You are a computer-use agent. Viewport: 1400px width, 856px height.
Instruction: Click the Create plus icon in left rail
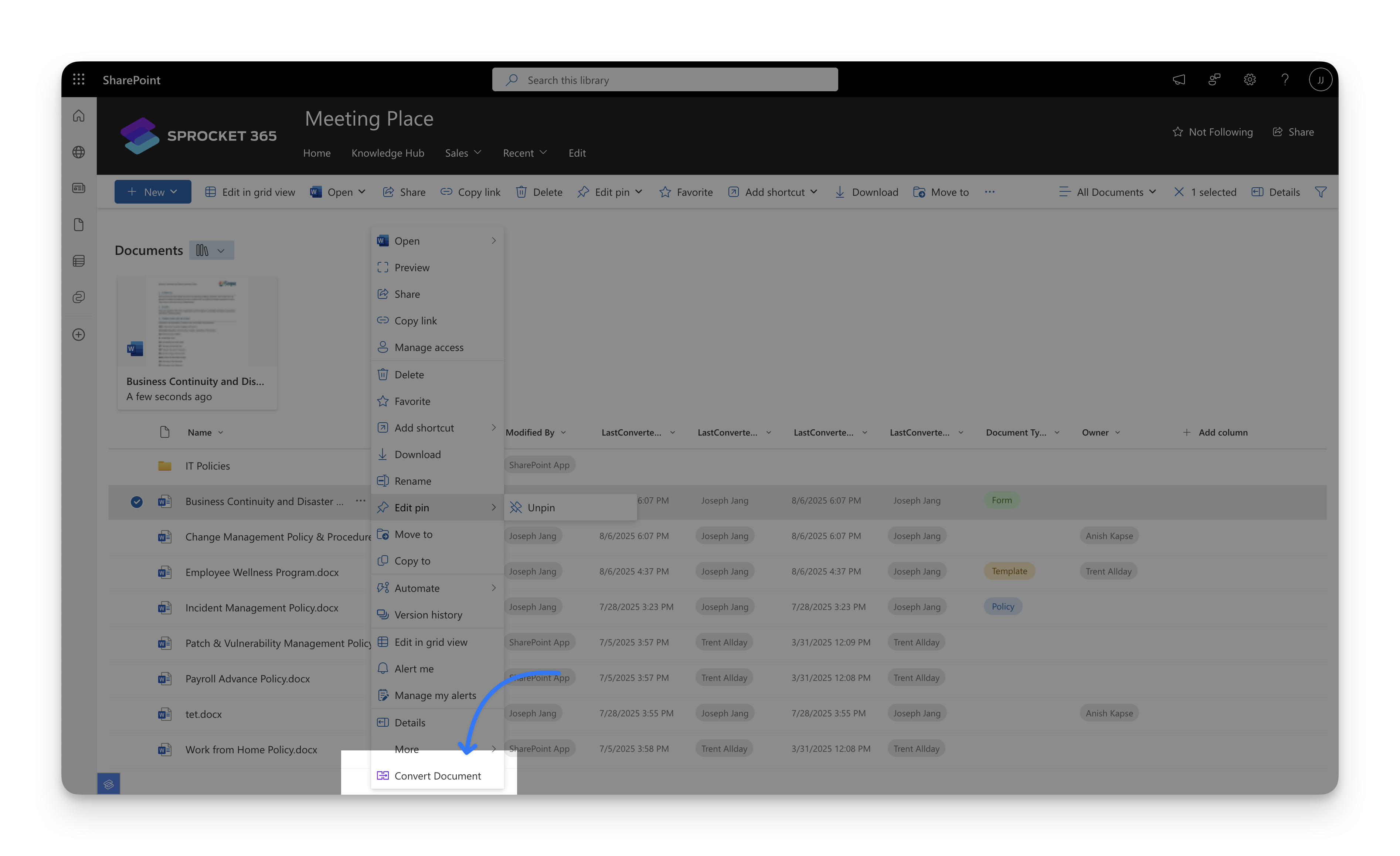79,335
